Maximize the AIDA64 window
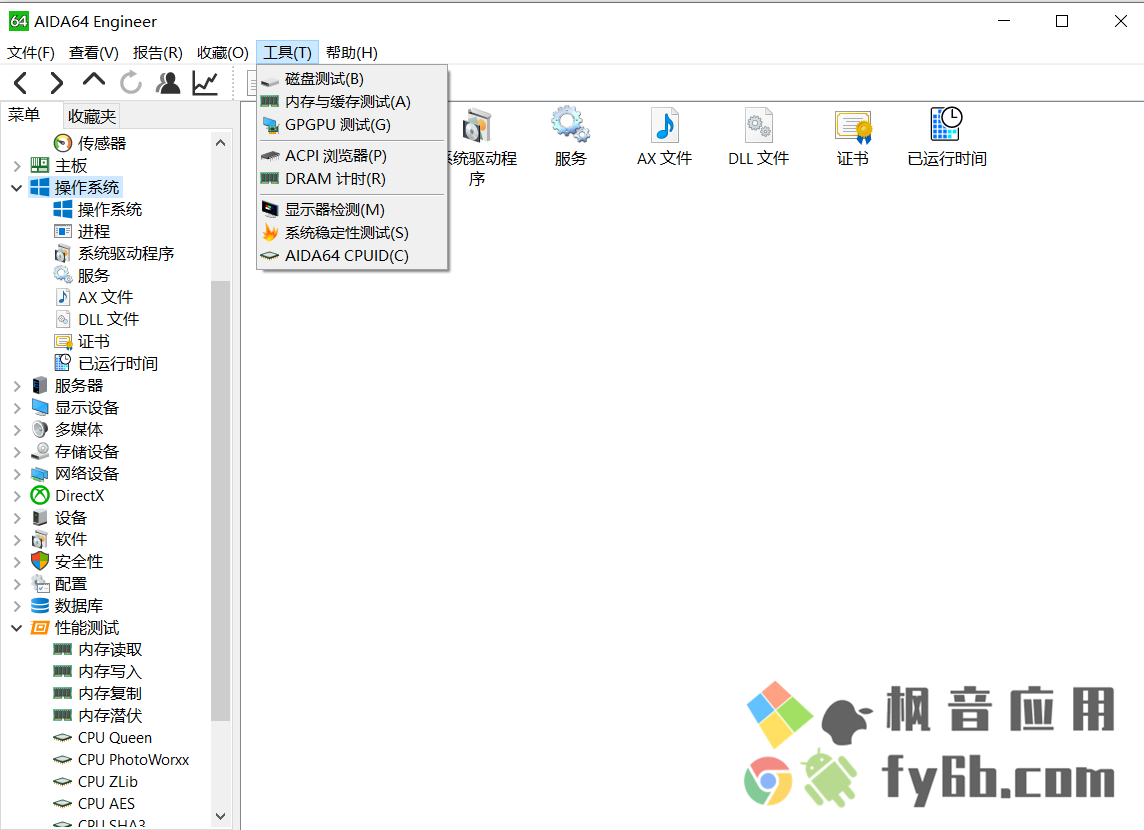 [x=1062, y=21]
